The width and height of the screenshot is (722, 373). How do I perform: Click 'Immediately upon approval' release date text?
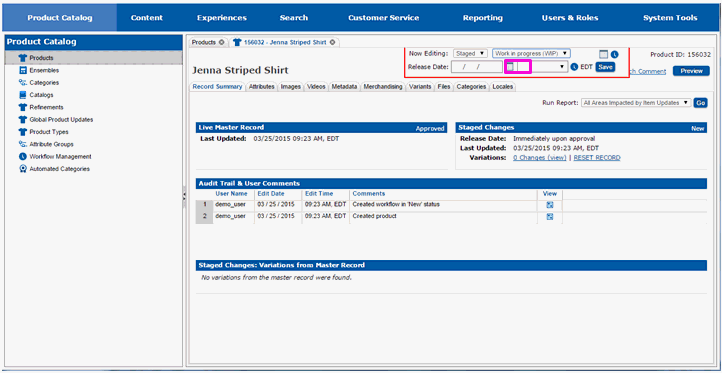click(555, 138)
